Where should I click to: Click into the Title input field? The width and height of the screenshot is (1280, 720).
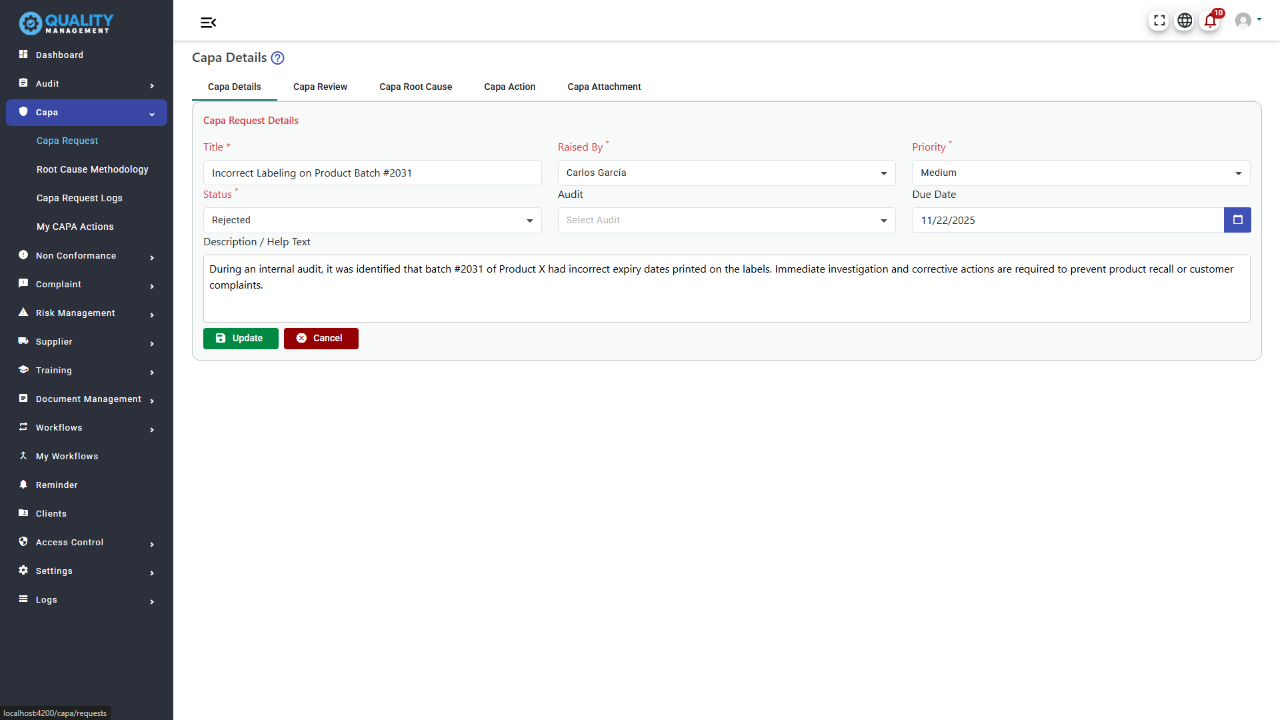tap(372, 173)
